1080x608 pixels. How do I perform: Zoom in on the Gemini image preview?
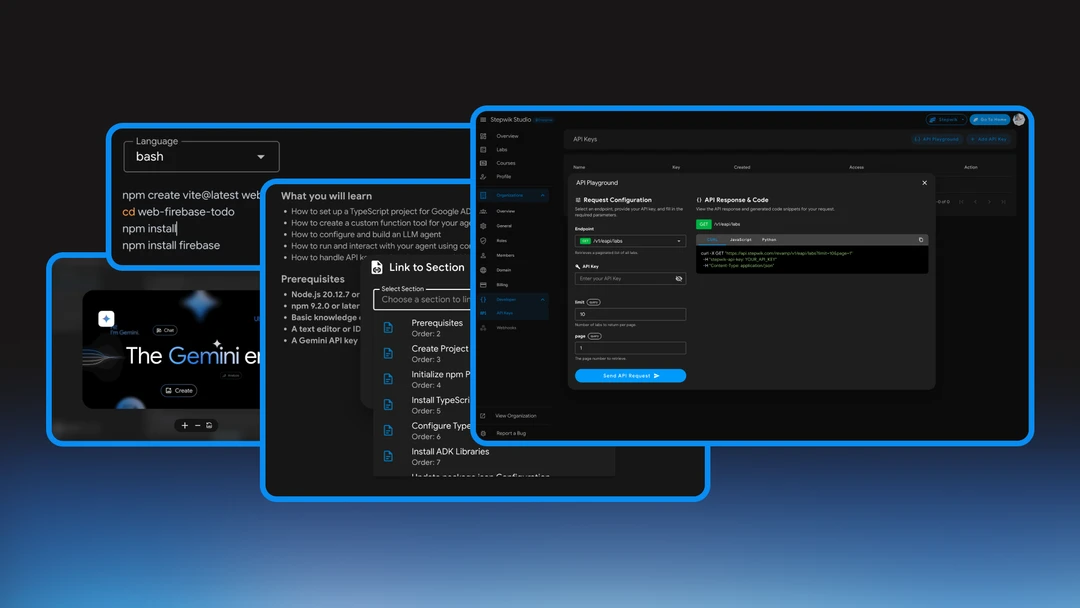185,425
